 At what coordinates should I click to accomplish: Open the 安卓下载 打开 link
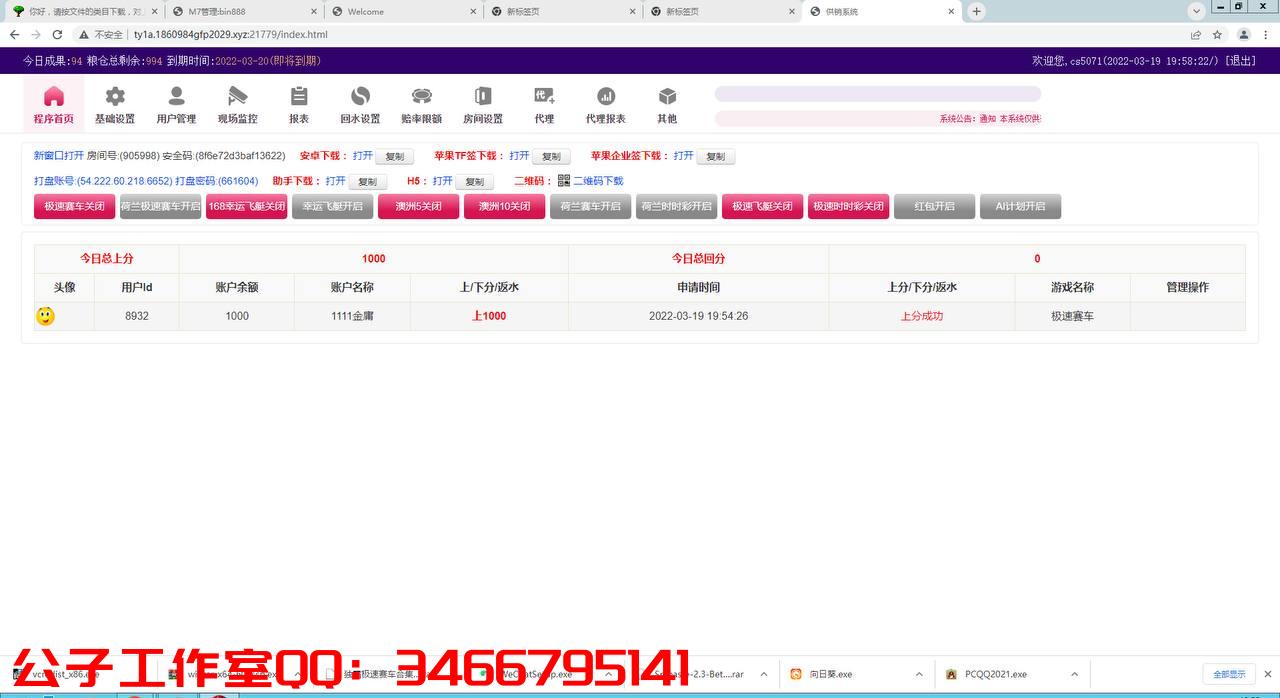coord(363,156)
